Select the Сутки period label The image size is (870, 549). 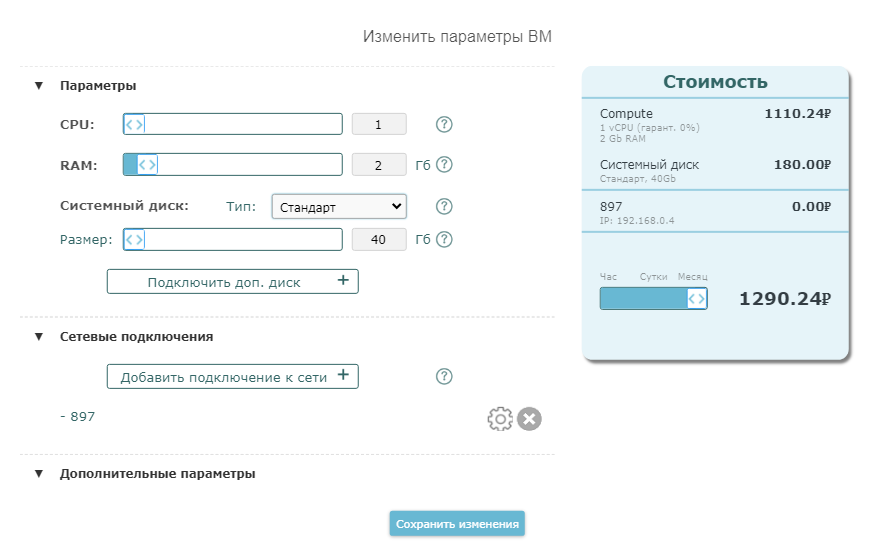[x=653, y=276]
